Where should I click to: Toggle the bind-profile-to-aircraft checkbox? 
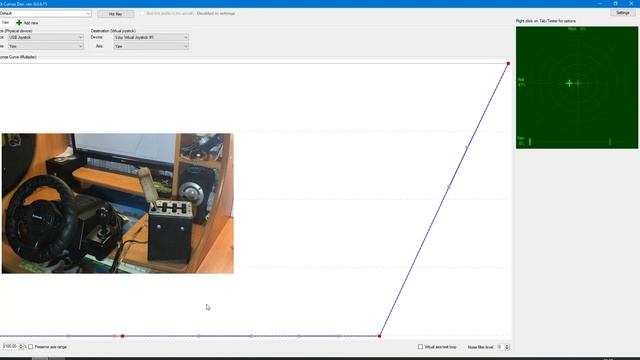[x=142, y=13]
